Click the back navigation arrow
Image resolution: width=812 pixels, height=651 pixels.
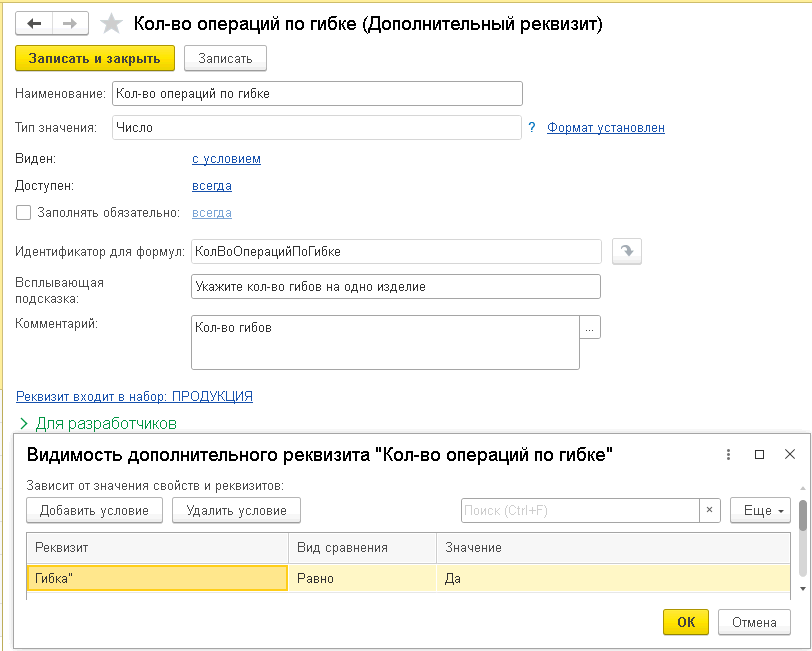(x=34, y=23)
